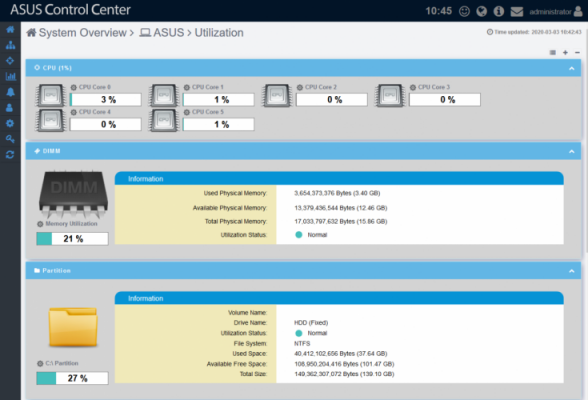
Task: Click the smiley face icon in header
Action: point(464,11)
